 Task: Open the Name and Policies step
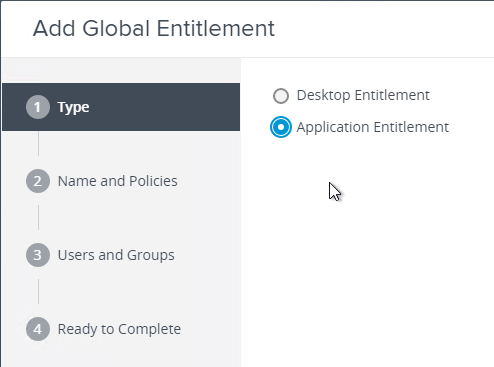tap(118, 181)
